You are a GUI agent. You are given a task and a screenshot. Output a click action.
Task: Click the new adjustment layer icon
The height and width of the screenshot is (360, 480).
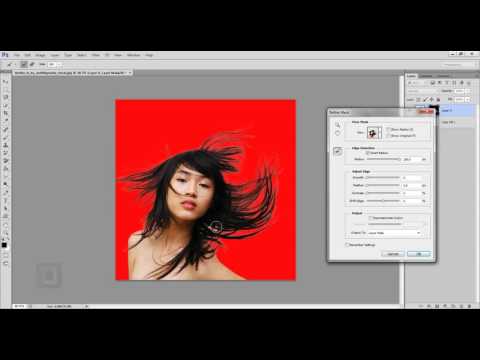(x=445, y=306)
